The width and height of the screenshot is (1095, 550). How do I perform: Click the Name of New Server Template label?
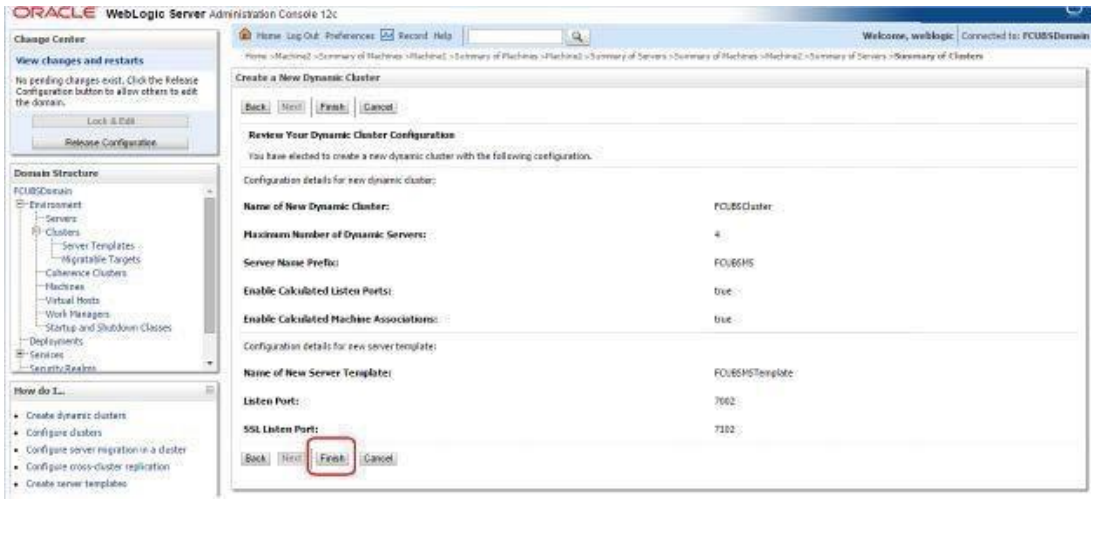[x=317, y=373]
